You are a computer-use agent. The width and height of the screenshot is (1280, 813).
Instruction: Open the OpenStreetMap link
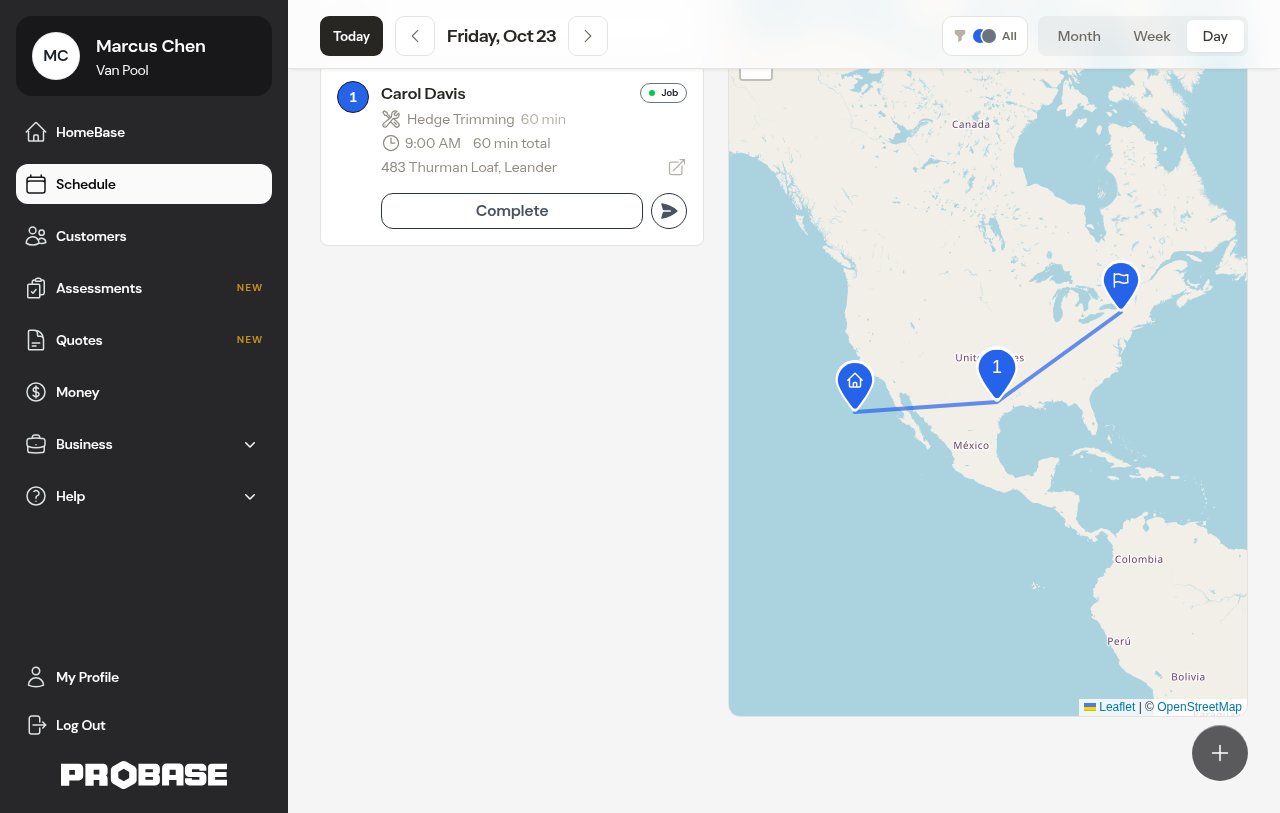tap(1199, 707)
